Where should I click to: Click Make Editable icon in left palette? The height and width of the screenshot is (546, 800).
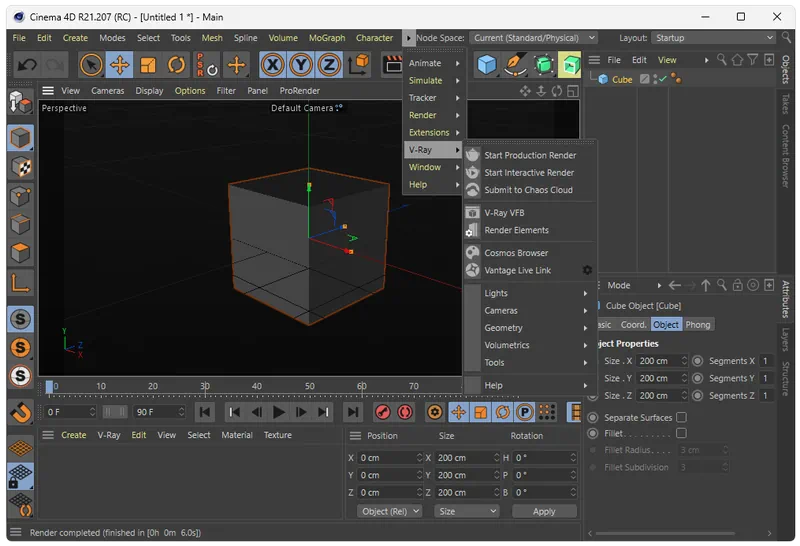coord(20,102)
